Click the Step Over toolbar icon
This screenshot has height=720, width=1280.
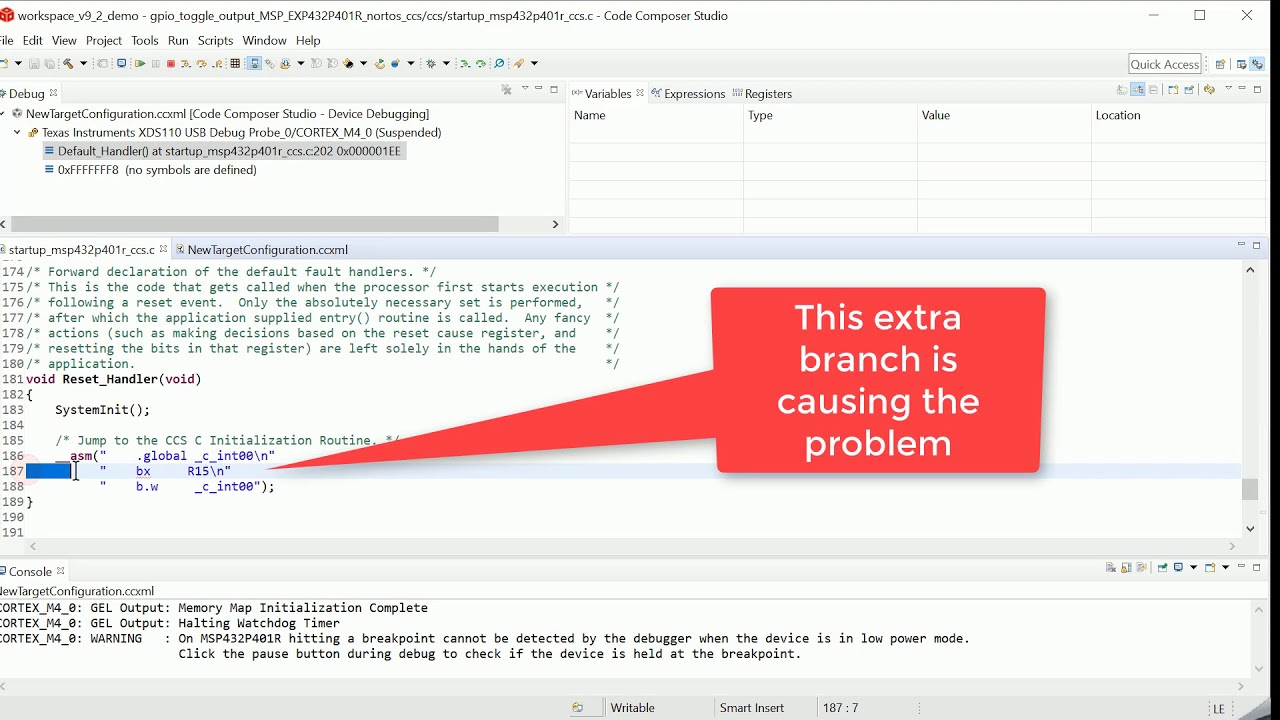tap(201, 63)
